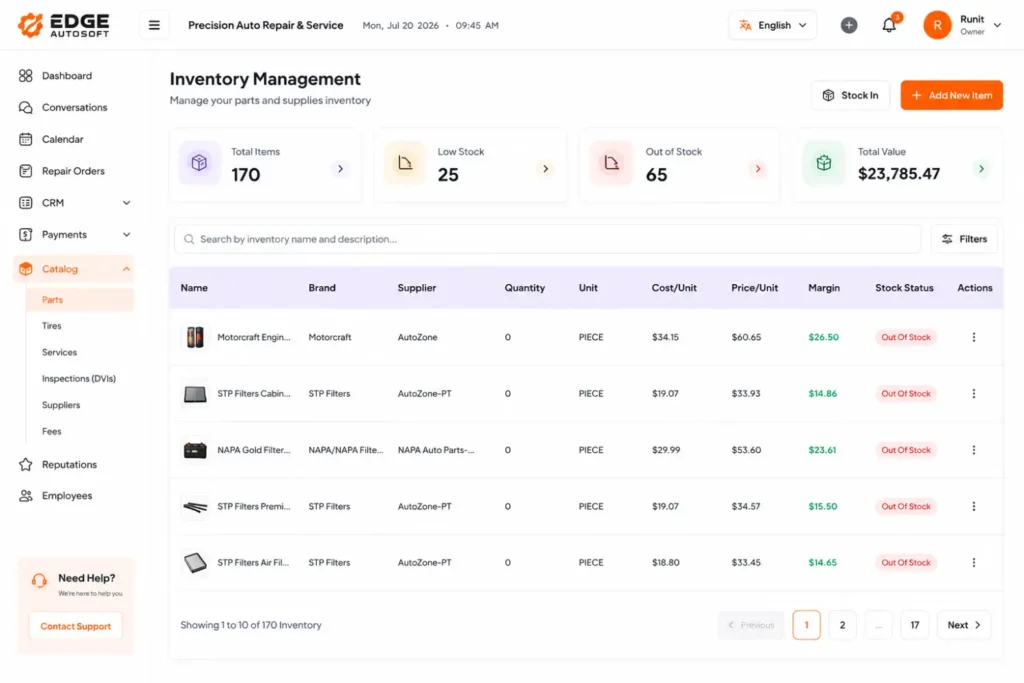The image size is (1024, 683).
Task: Collapse the Catalog menu chevron
Action: 126,269
